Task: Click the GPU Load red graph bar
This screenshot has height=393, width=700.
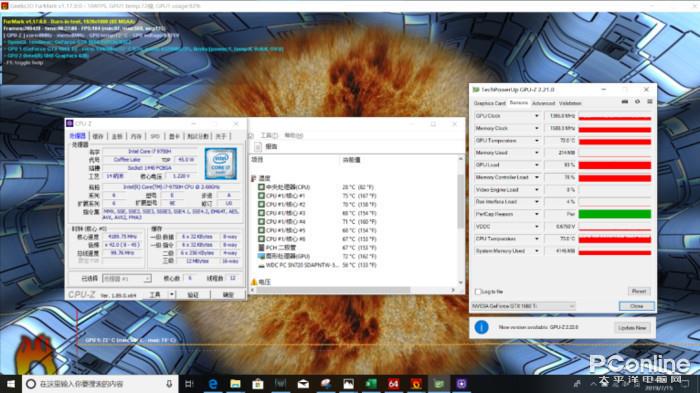Action: point(615,165)
